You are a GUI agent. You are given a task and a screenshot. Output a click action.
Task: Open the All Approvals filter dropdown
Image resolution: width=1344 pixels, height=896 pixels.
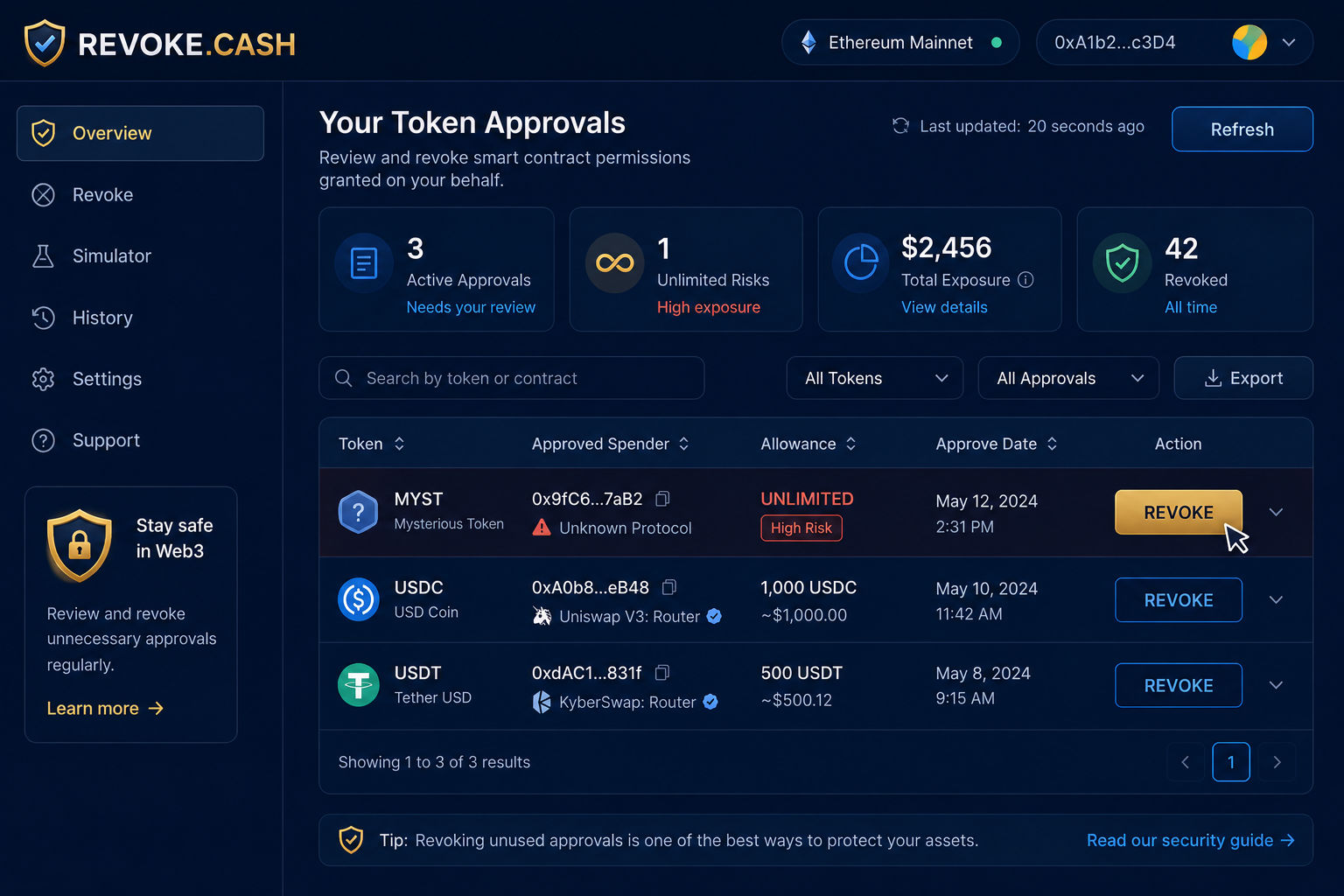(1068, 378)
